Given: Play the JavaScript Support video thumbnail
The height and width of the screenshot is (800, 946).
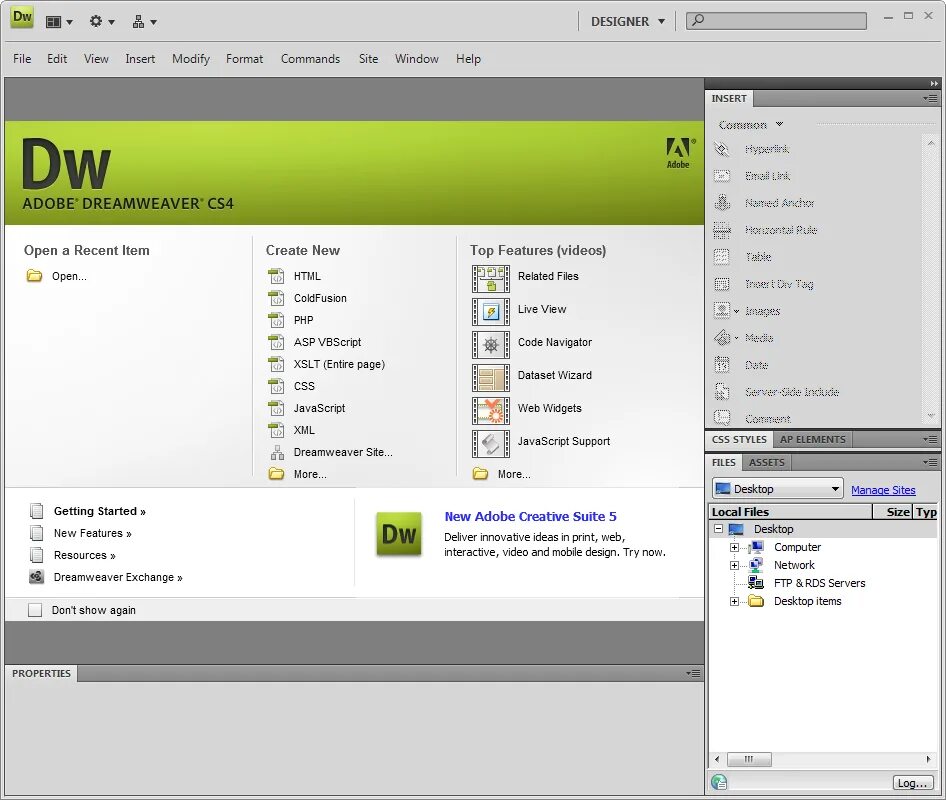Looking at the screenshot, I should click(490, 444).
